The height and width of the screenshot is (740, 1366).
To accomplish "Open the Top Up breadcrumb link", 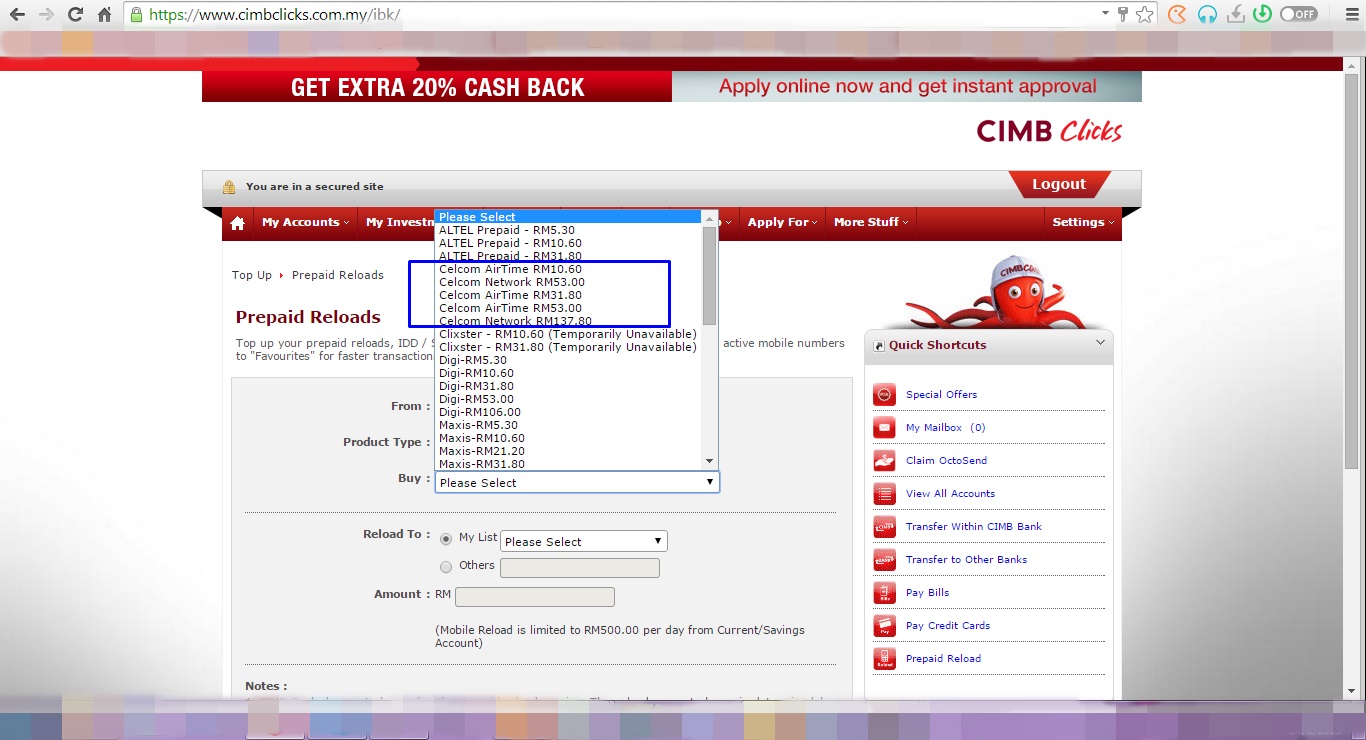I will (252, 275).
